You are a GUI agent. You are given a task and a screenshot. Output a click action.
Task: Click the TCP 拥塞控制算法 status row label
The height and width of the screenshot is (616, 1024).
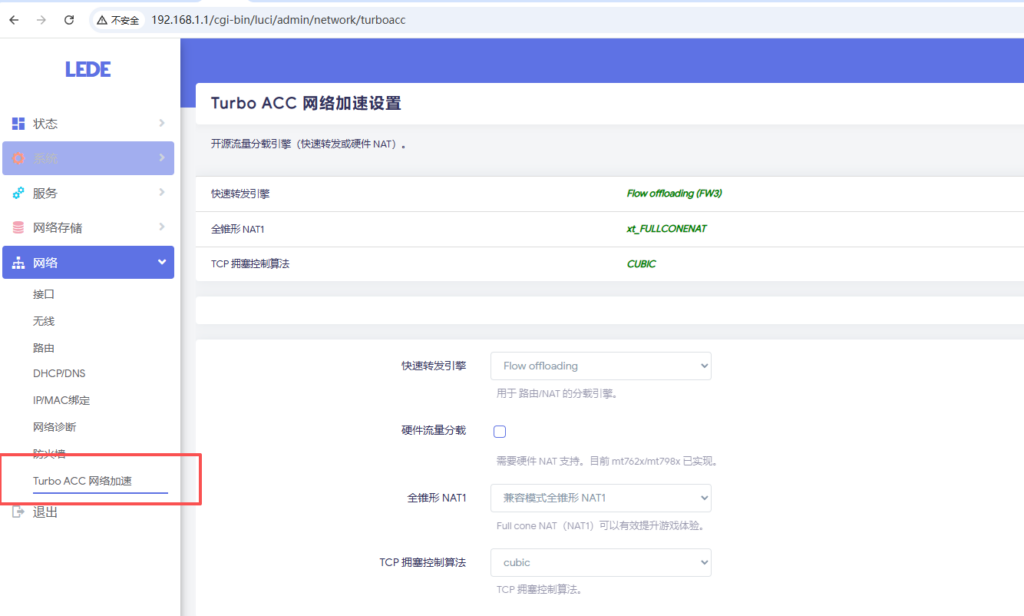tap(249, 264)
